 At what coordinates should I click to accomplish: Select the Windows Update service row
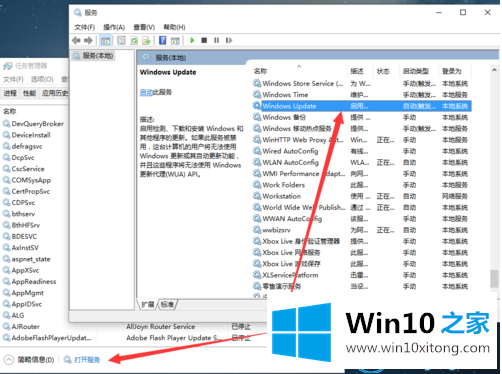362,106
